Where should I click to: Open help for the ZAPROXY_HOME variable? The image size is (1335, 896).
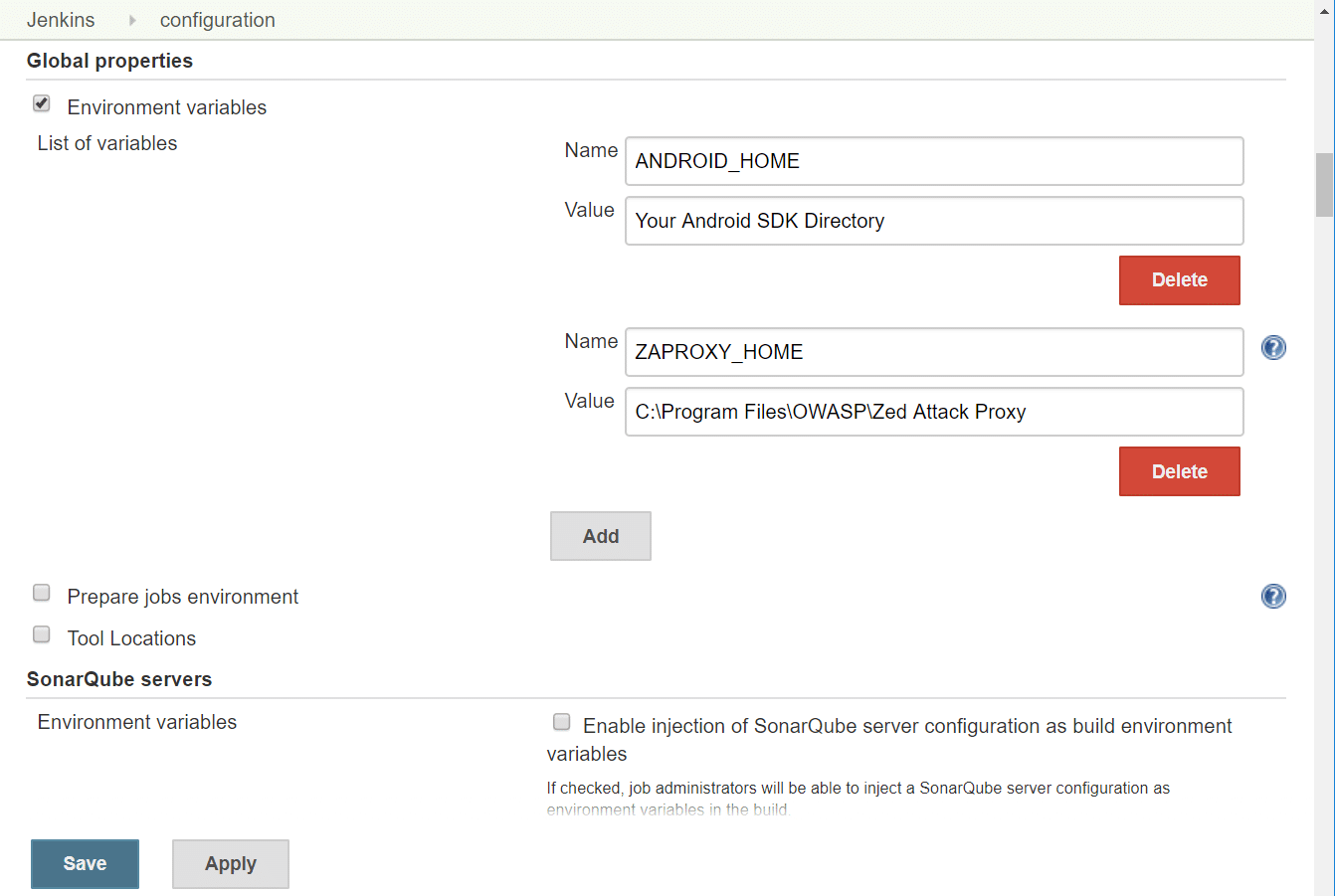pos(1273,348)
